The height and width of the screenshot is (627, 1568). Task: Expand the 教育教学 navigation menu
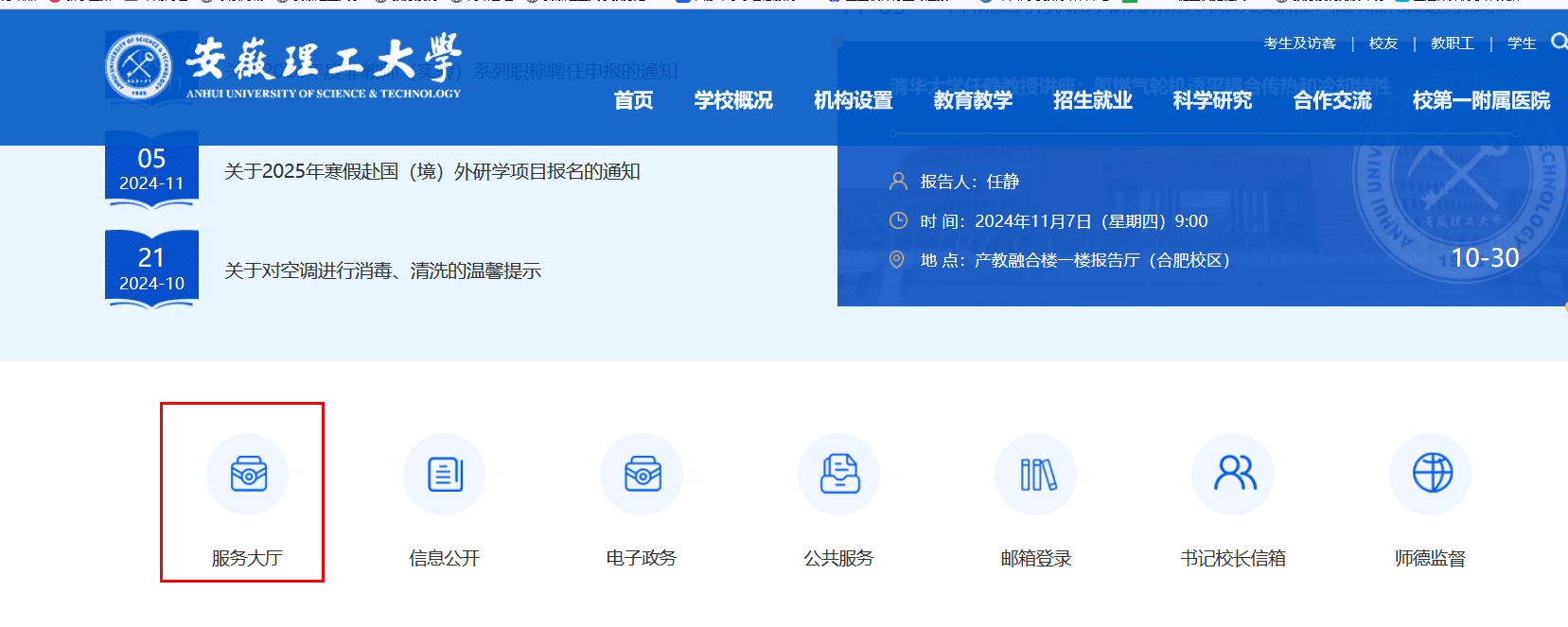973,100
